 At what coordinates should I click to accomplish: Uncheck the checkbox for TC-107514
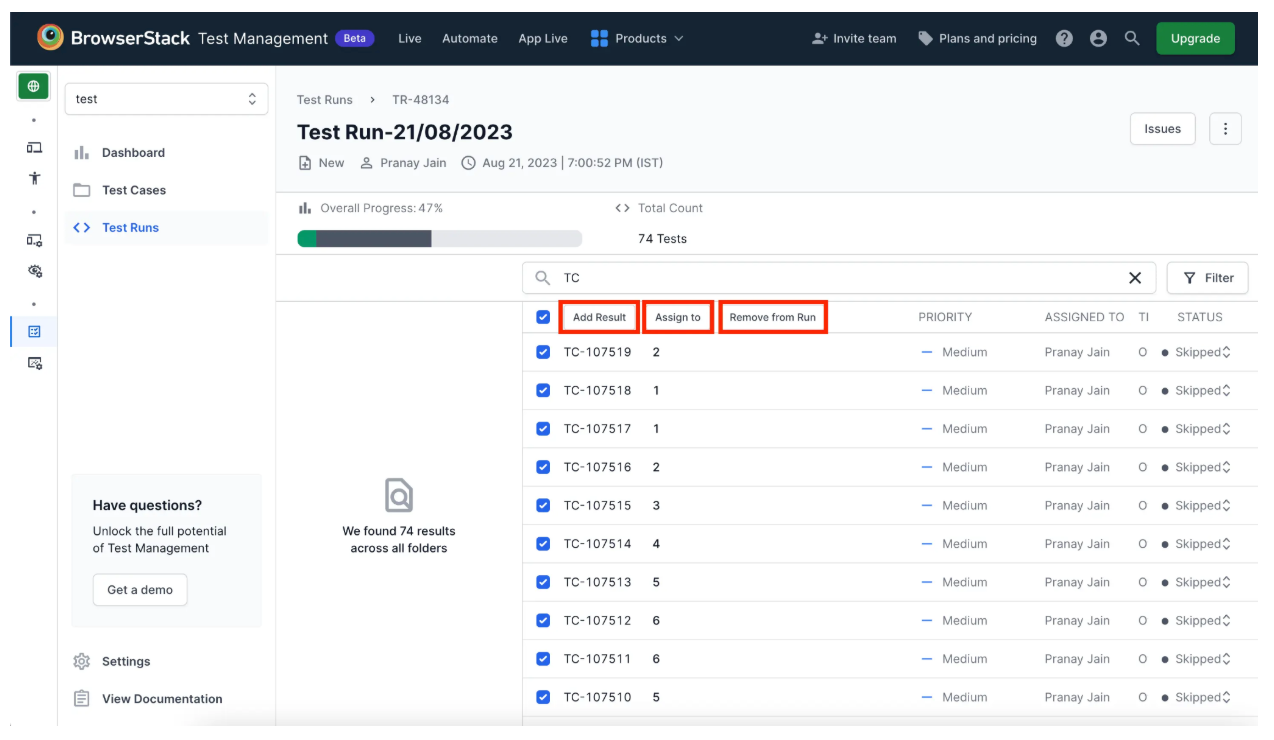click(543, 543)
